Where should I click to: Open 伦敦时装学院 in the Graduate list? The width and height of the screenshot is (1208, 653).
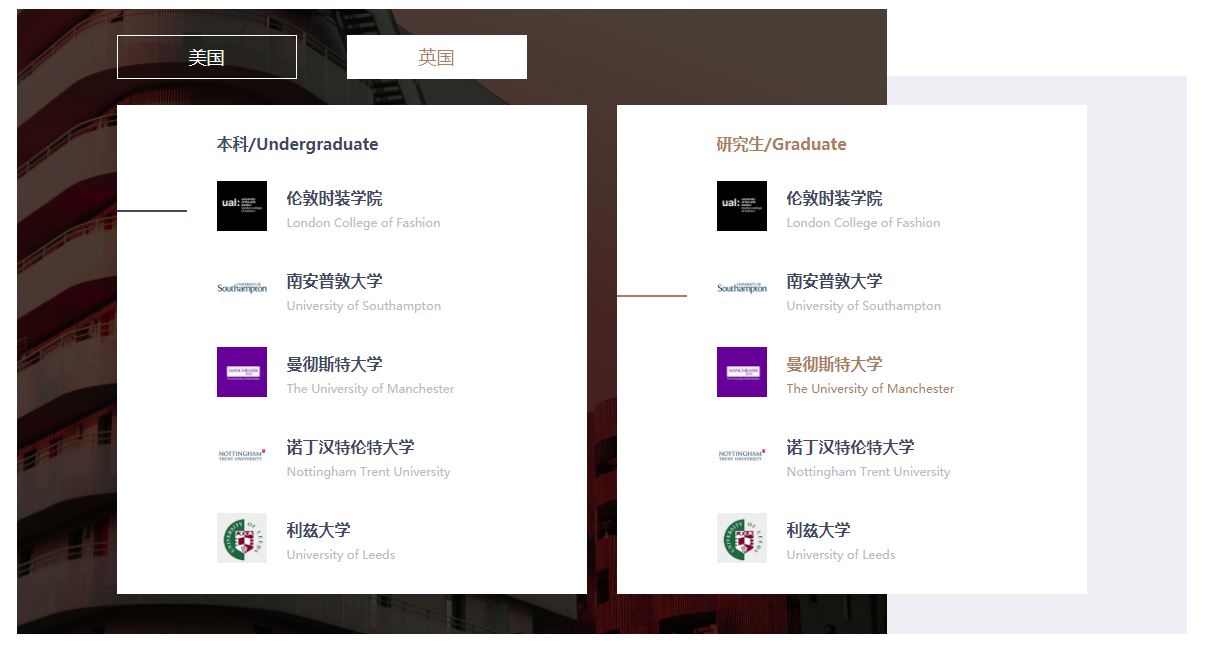pyautogui.click(x=834, y=198)
